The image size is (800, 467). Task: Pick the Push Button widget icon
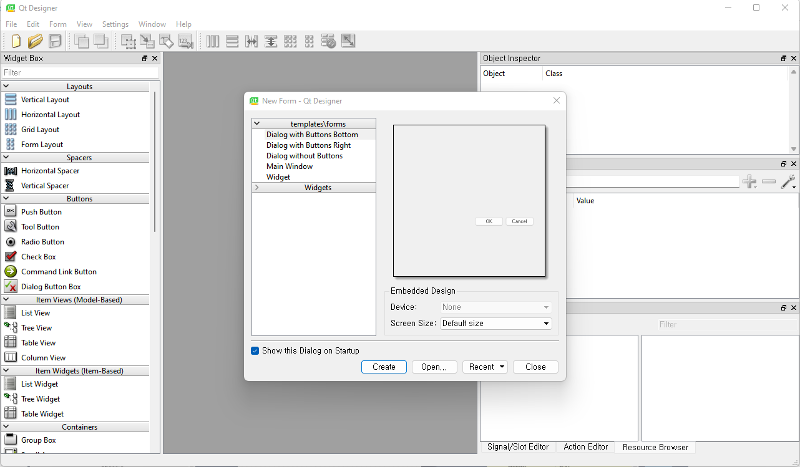[11, 211]
